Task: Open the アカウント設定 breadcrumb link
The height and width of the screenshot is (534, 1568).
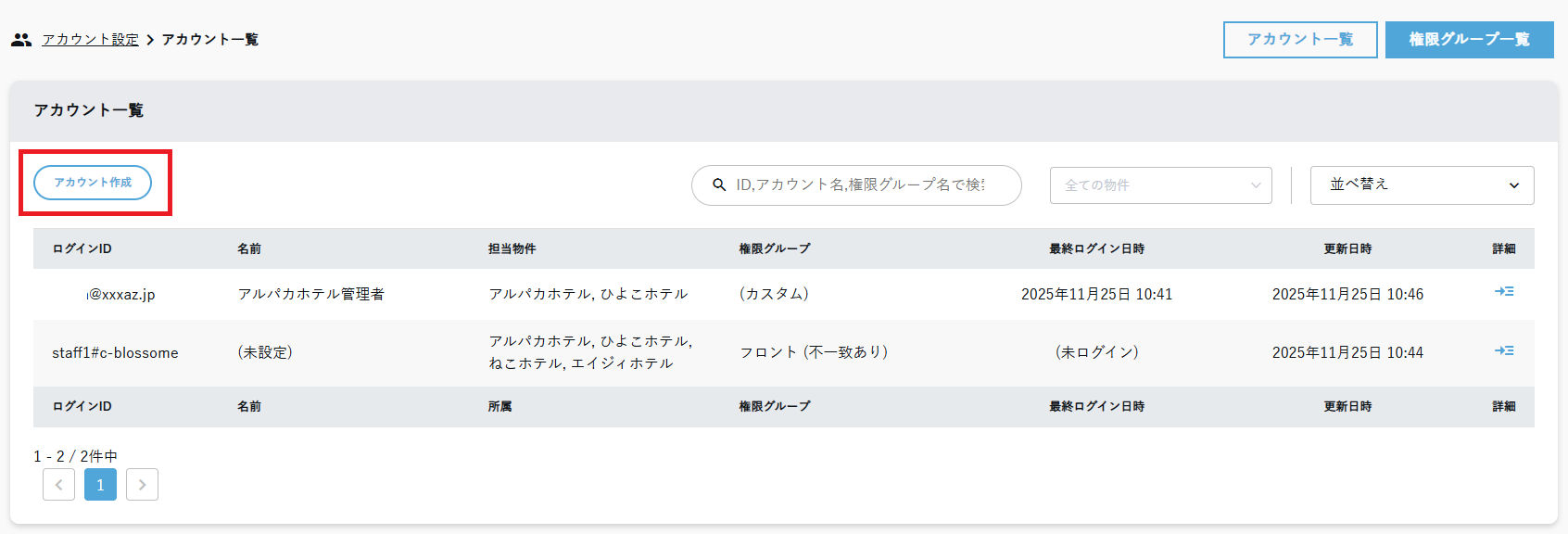Action: click(x=90, y=40)
